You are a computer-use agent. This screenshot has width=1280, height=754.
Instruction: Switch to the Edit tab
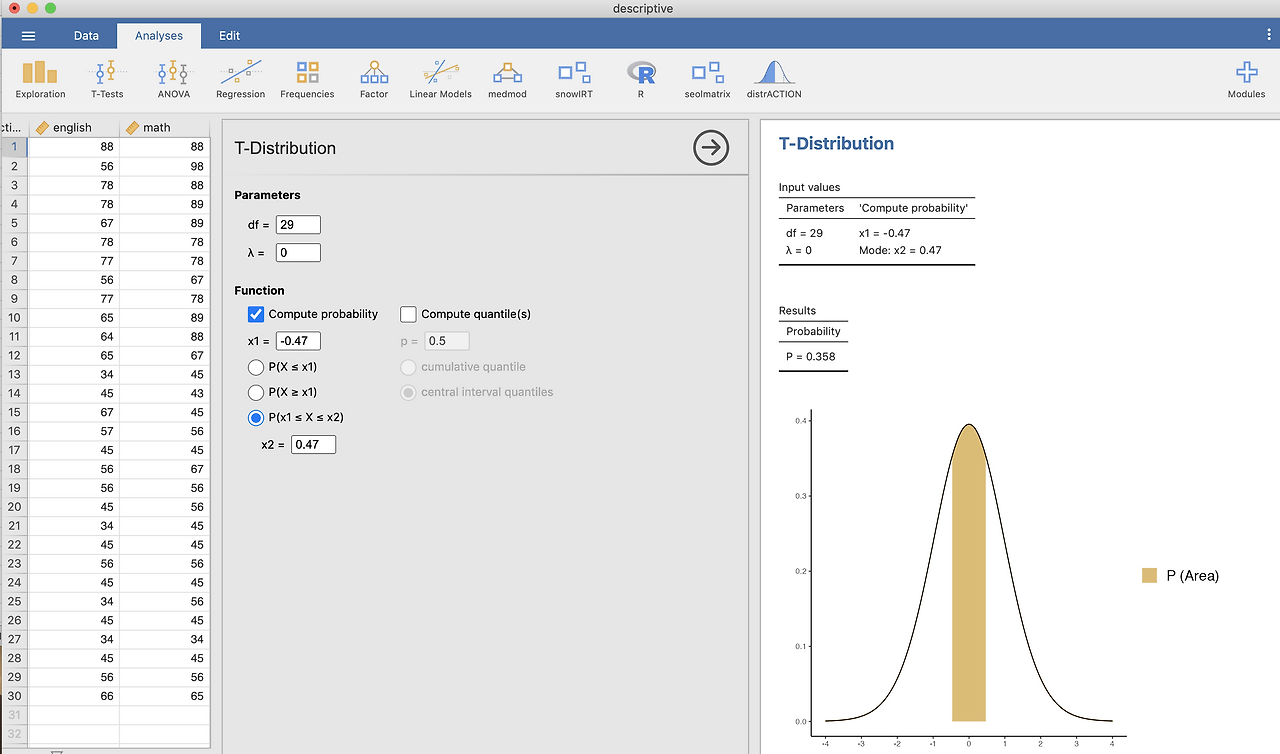[230, 36]
